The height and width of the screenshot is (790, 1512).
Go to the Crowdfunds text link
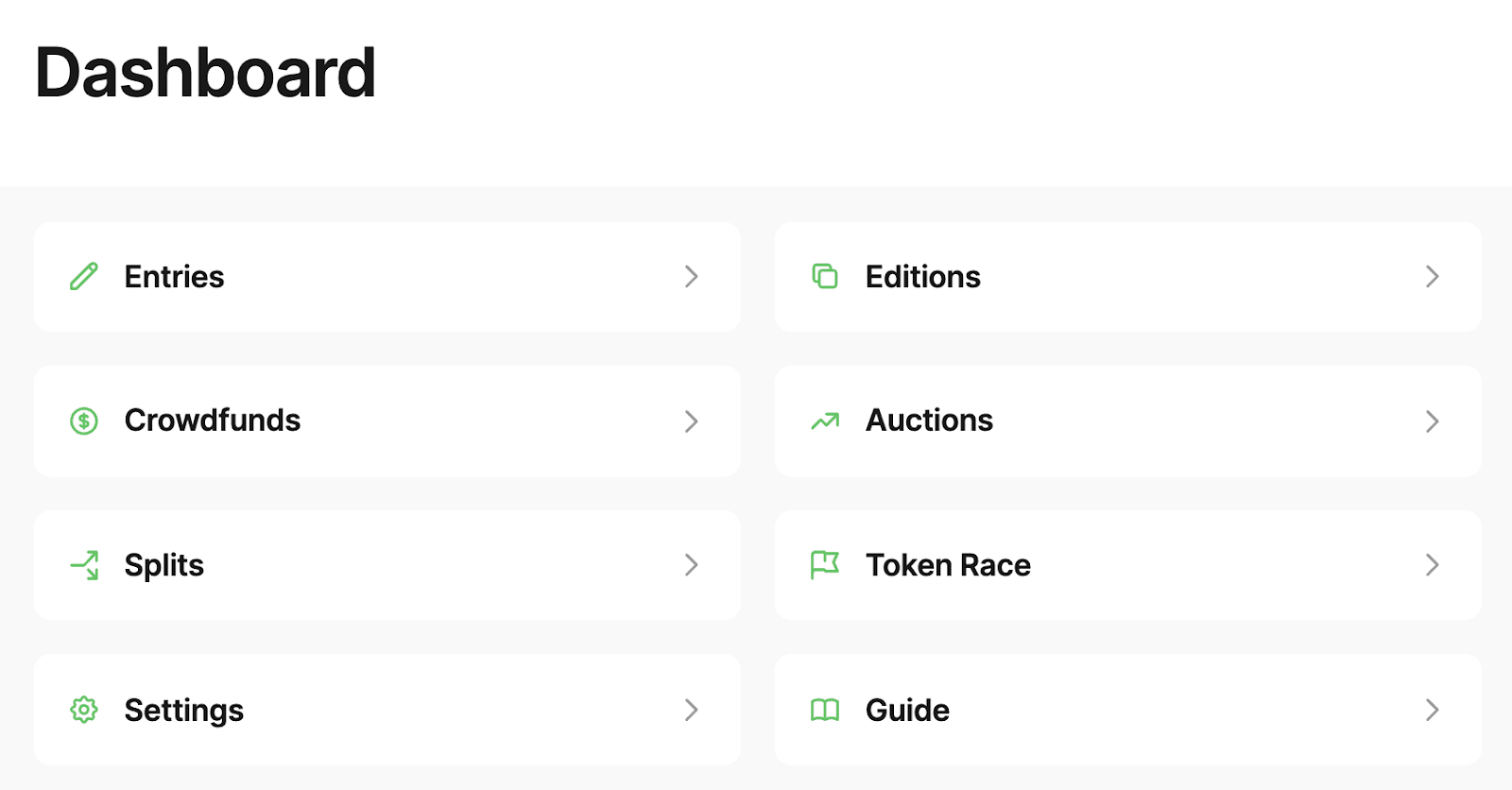(213, 421)
